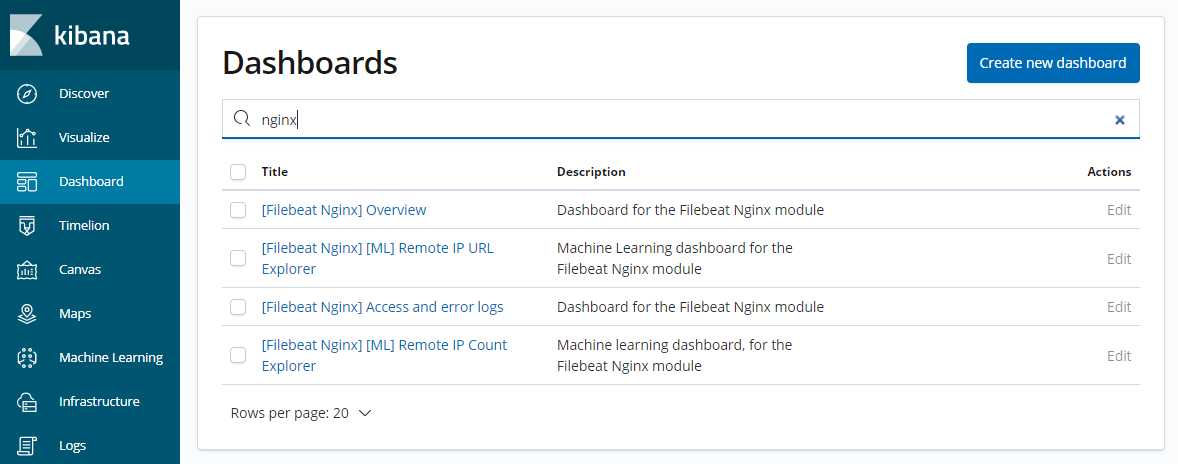The image size is (1178, 464).
Task: Click the Actions column header
Action: (x=1109, y=172)
